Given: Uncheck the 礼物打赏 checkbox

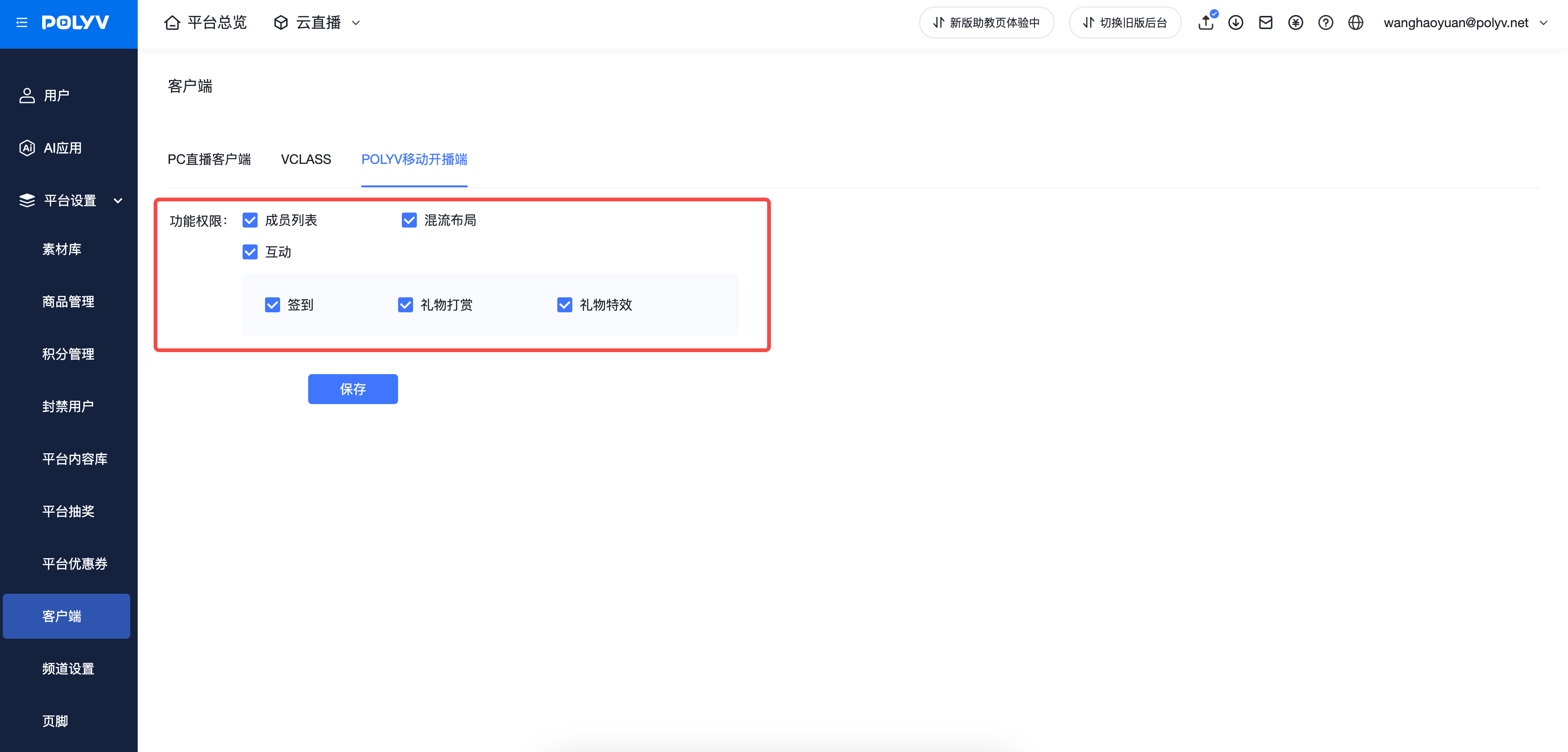Looking at the screenshot, I should tap(406, 305).
